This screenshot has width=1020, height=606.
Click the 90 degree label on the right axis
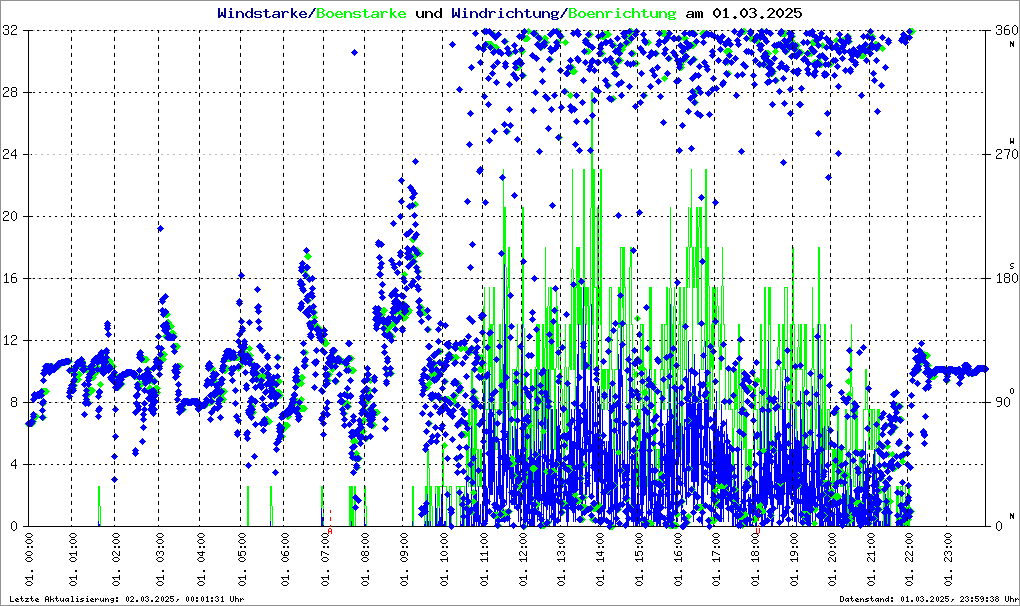(1002, 402)
